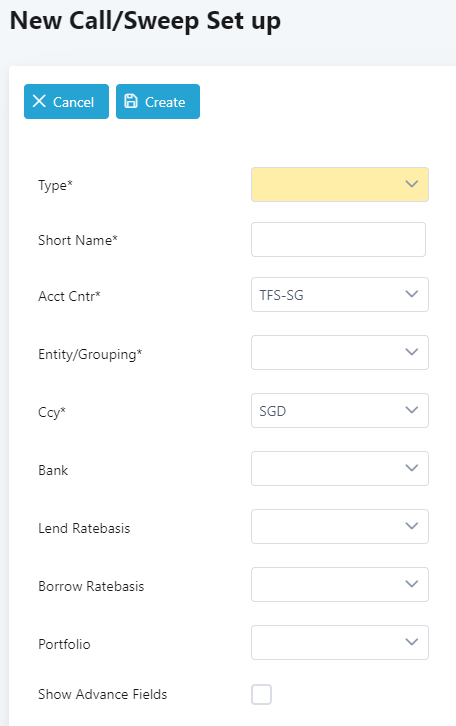Open the SGD currency dropdown
Image resolution: width=456 pixels, height=726 pixels.
340,410
